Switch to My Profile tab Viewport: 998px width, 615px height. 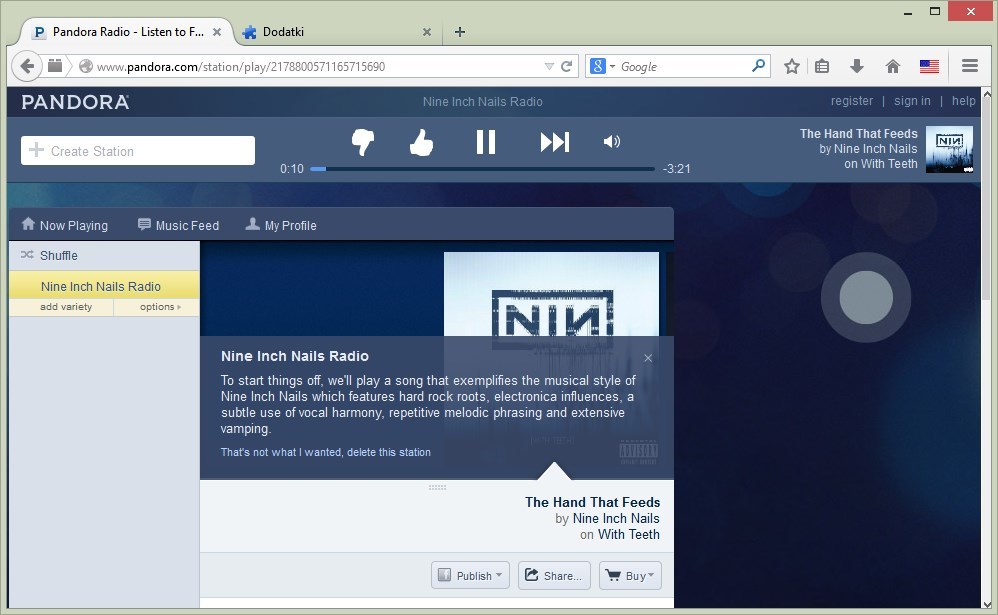pos(281,225)
